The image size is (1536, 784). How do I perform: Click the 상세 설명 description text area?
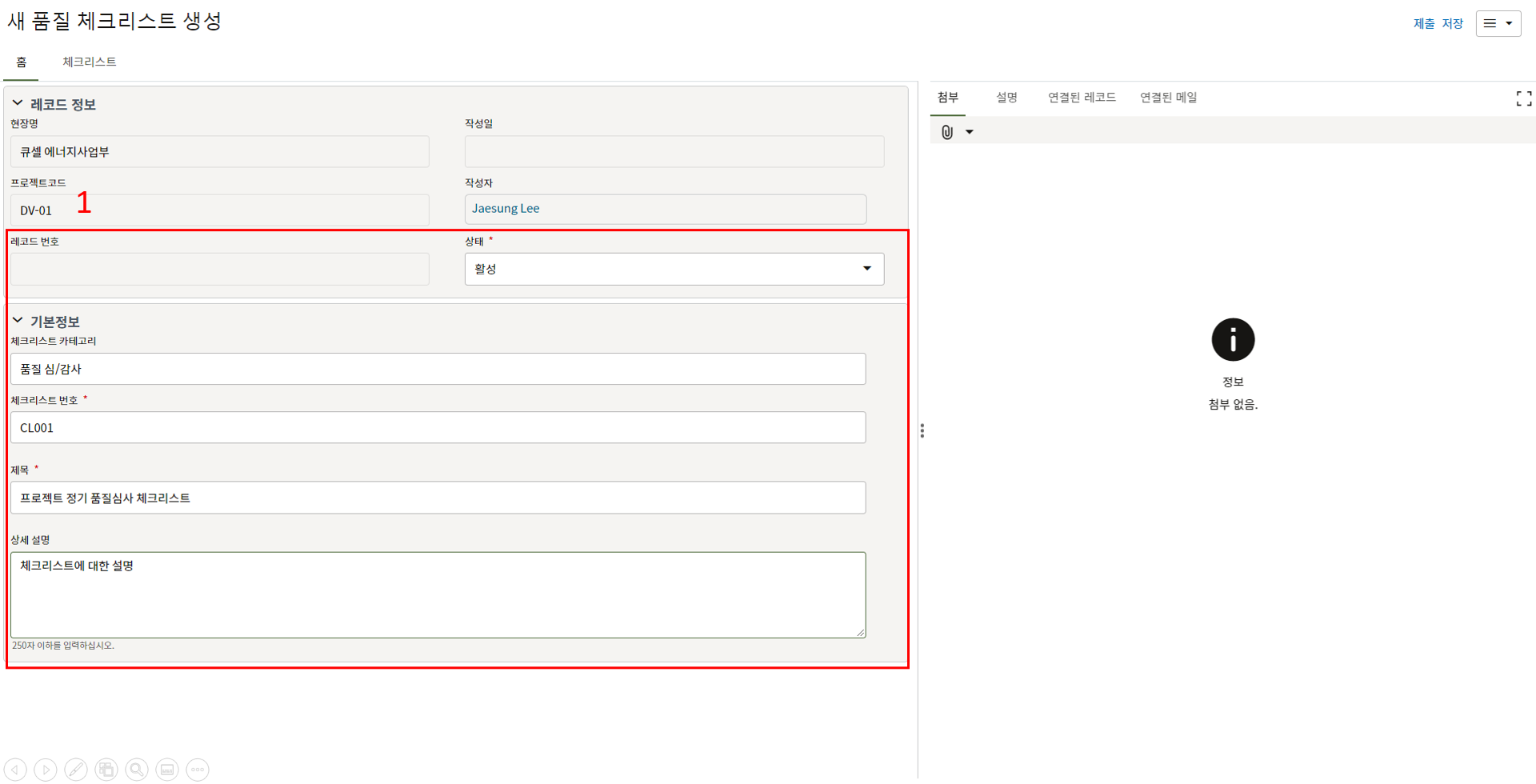(x=438, y=594)
